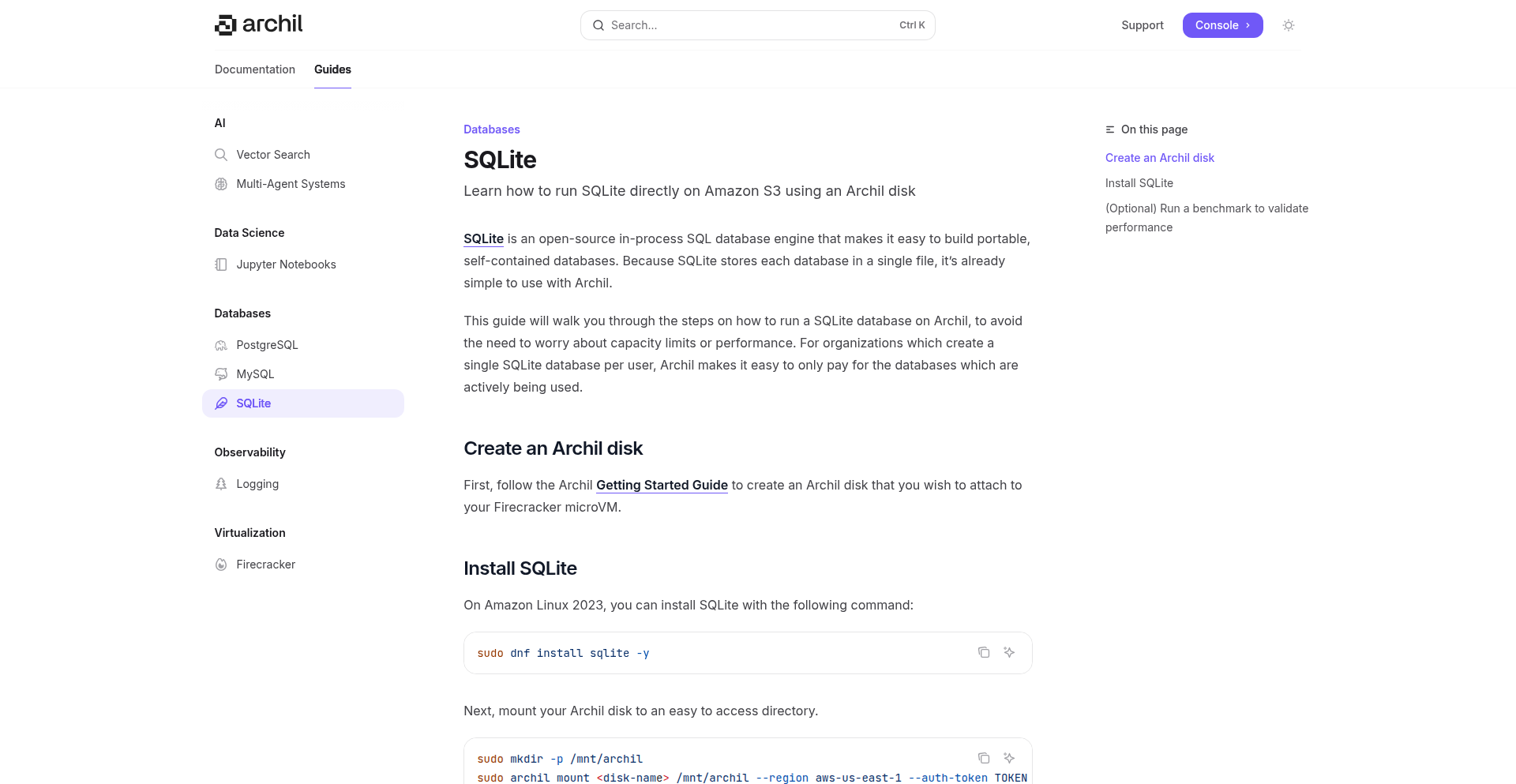Click the AI sparkle icon on the mount code block

[1009, 758]
